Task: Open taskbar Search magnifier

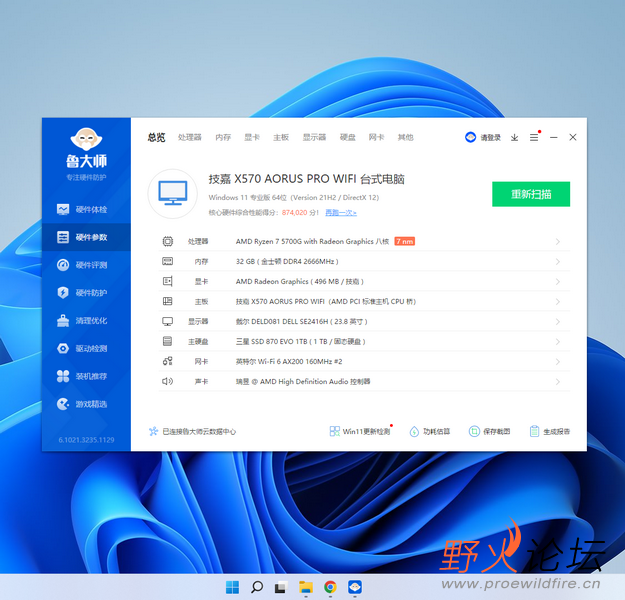Action: tap(257, 587)
